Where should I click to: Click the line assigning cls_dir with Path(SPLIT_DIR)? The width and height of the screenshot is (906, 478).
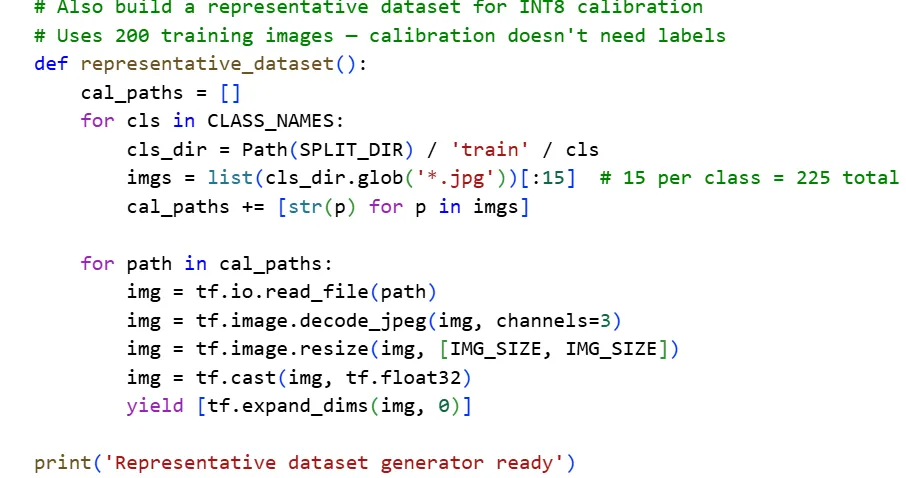click(x=363, y=150)
